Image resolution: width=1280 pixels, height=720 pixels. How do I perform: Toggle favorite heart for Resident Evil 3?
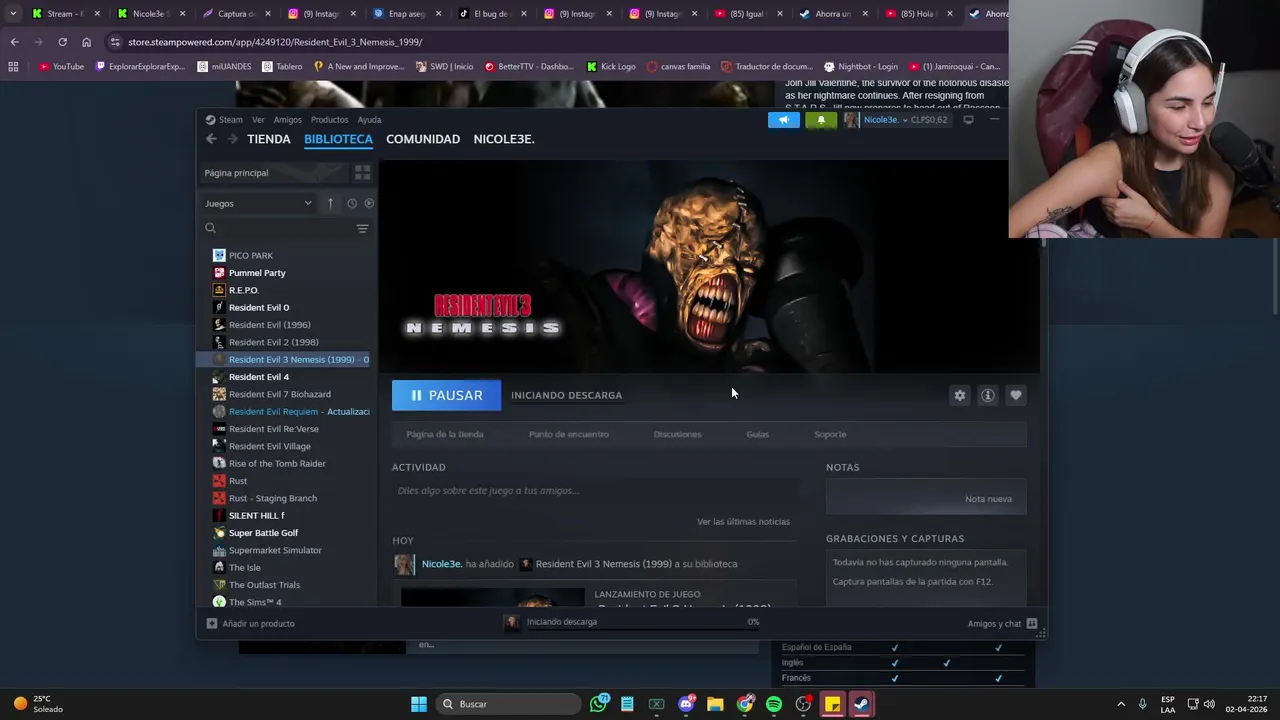(1016, 395)
